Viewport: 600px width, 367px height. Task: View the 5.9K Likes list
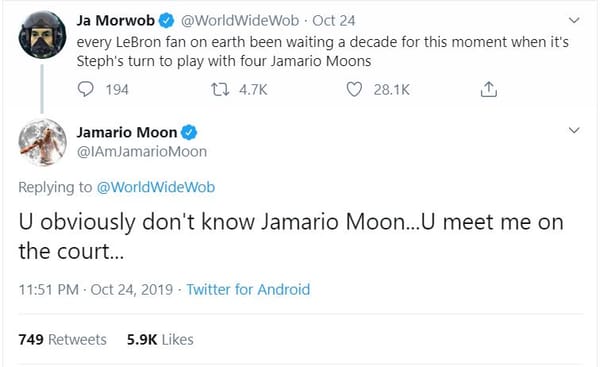[160, 339]
